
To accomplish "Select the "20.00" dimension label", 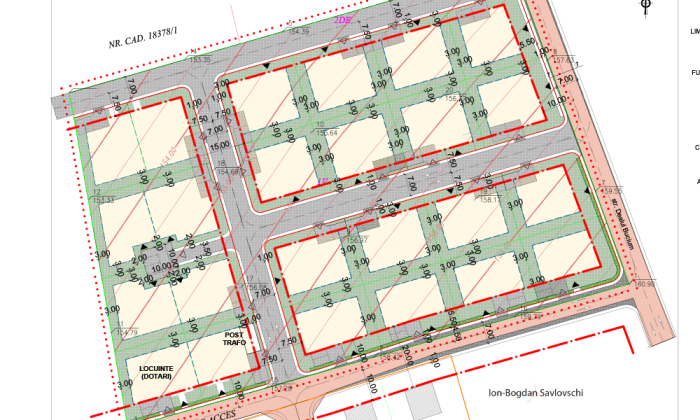I will point(407,356).
